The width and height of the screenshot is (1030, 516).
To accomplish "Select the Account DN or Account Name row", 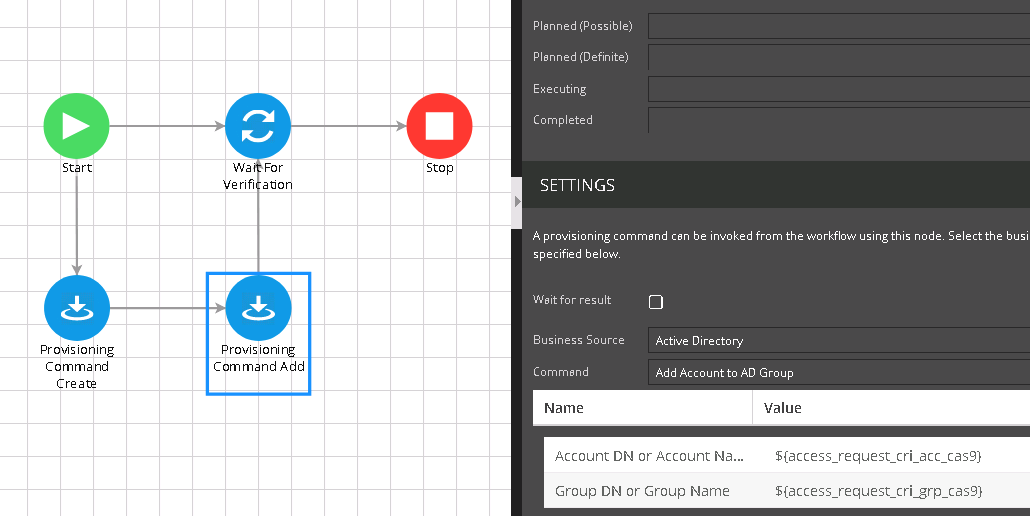I will pyautogui.click(x=649, y=456).
